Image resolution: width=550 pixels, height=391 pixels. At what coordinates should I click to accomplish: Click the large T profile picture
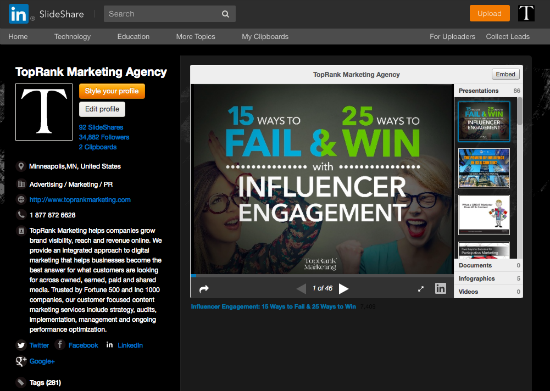[x=44, y=112]
